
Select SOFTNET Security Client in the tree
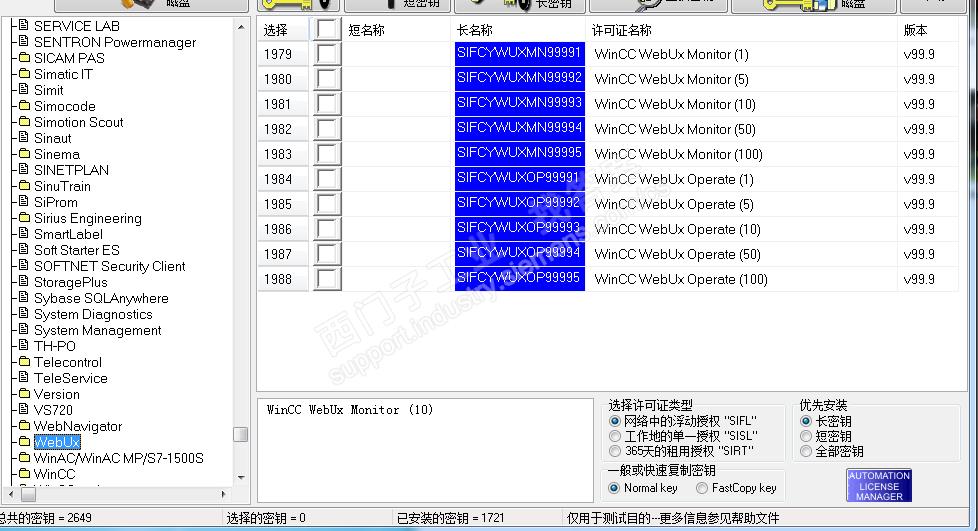point(109,266)
